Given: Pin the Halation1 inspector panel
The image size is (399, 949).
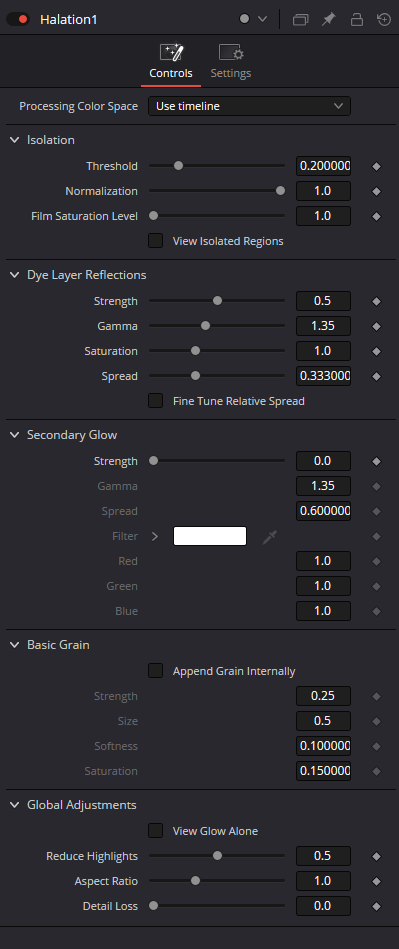Looking at the screenshot, I should pyautogui.click(x=328, y=19).
